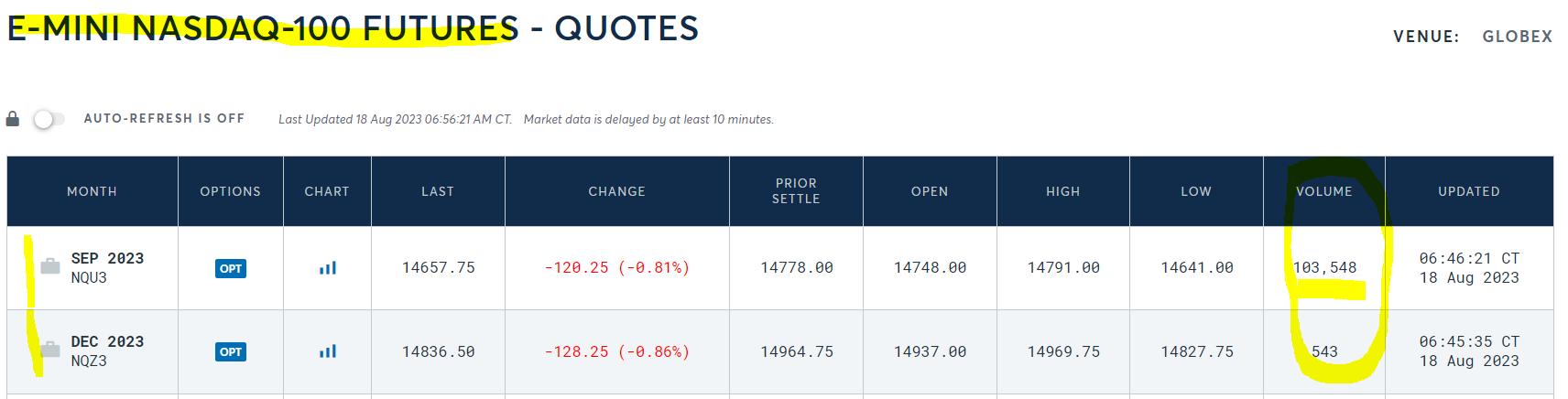Image resolution: width=1568 pixels, height=399 pixels.
Task: Click the CHANGE column header
Action: click(616, 191)
